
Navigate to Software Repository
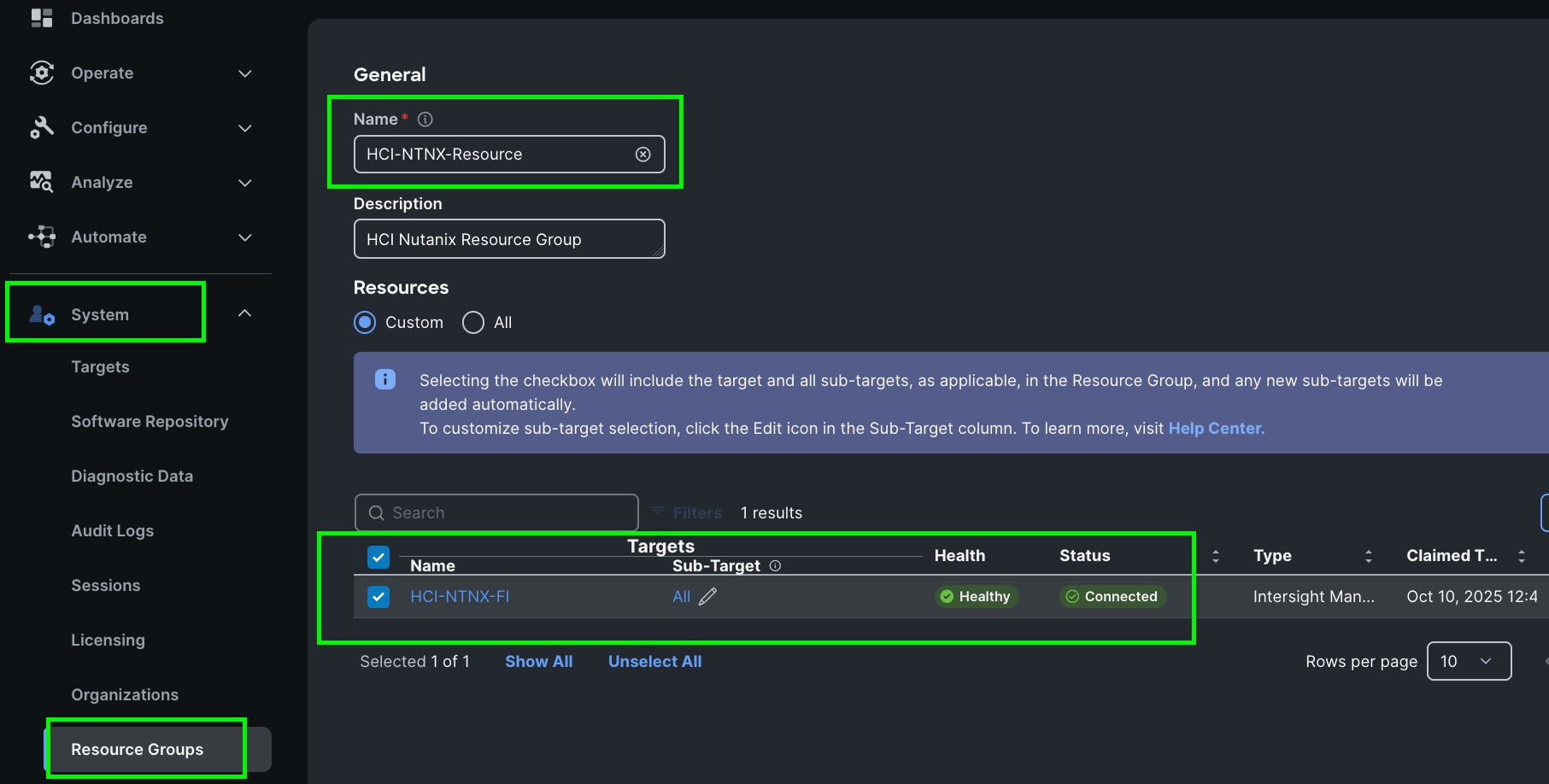[150, 421]
